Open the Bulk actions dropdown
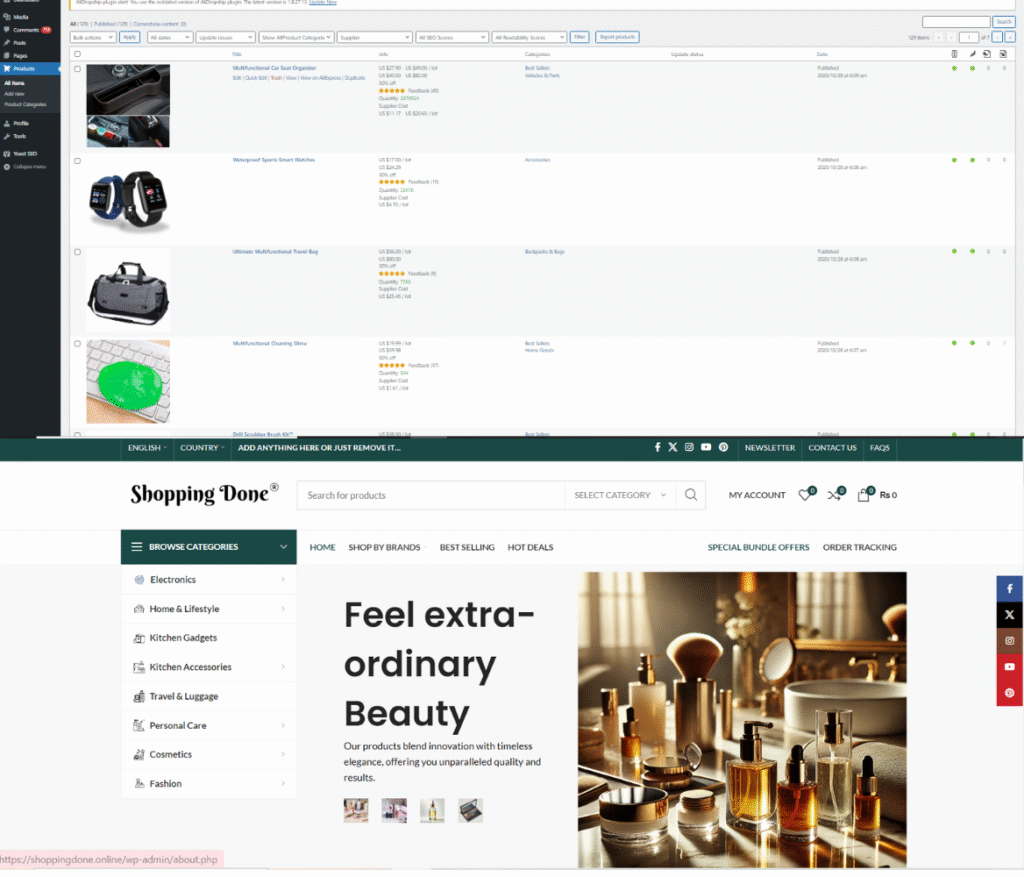The image size is (1024, 877). [x=93, y=37]
